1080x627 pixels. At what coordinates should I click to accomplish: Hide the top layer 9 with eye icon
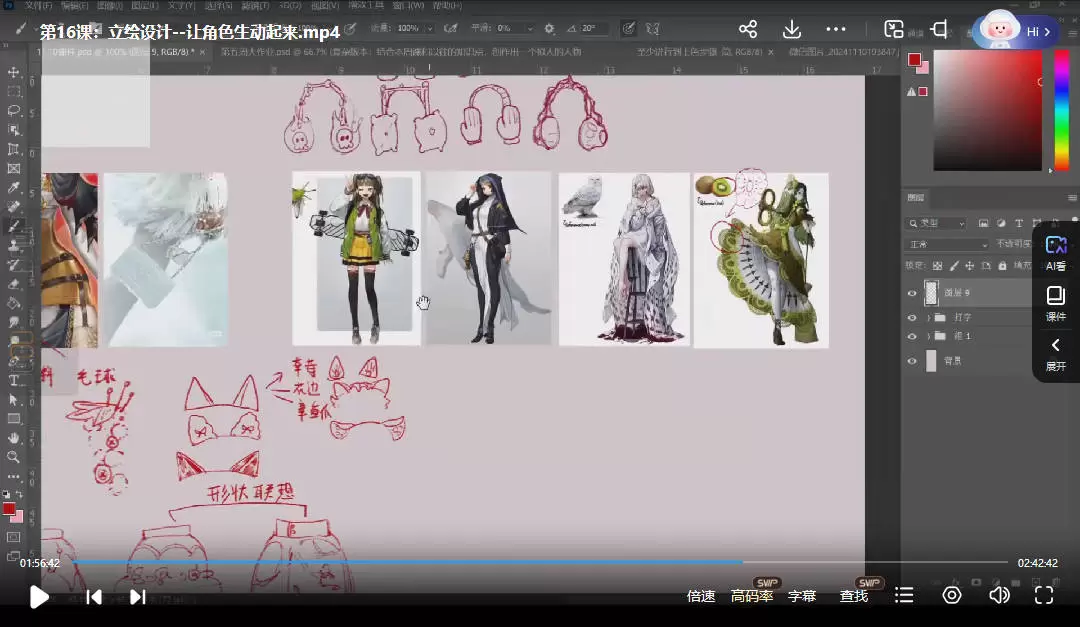coord(912,294)
